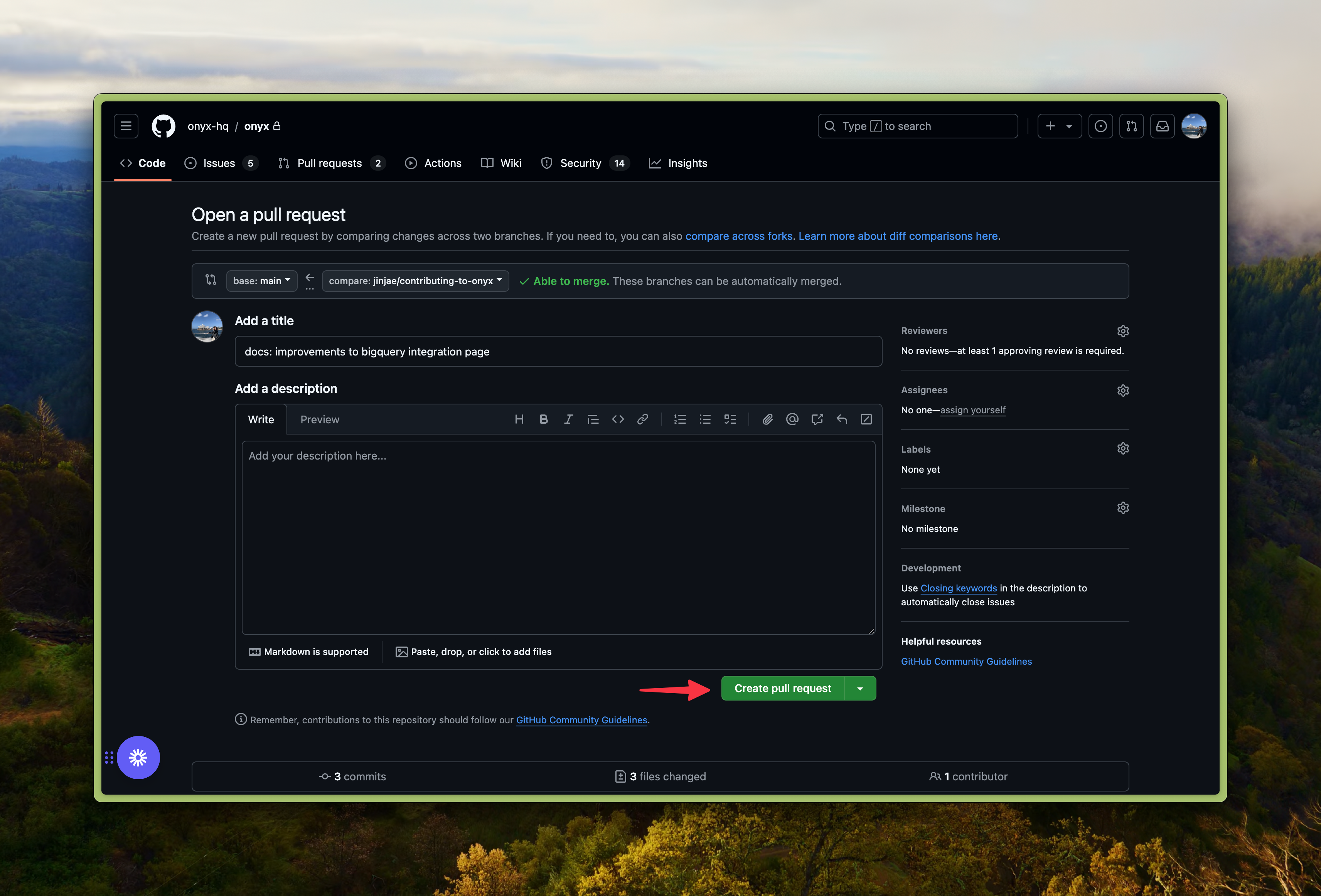The height and width of the screenshot is (896, 1321).
Task: Click the onyx-hq organization link
Action: [208, 126]
